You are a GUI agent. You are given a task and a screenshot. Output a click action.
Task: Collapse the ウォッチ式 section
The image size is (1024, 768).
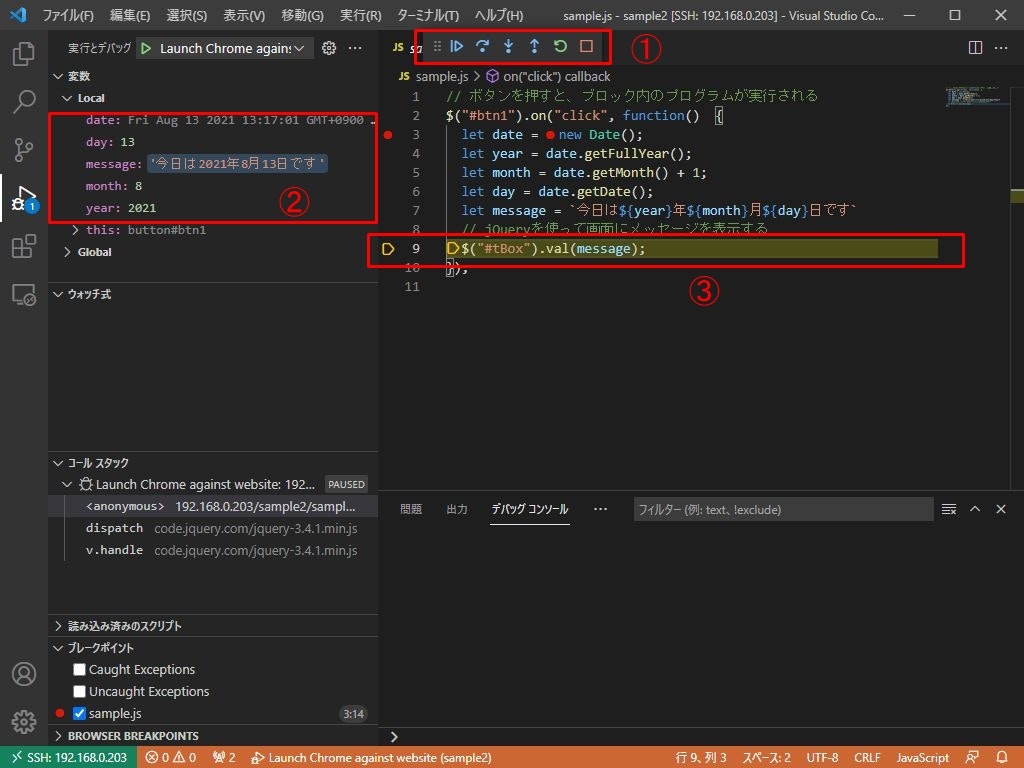(57, 295)
